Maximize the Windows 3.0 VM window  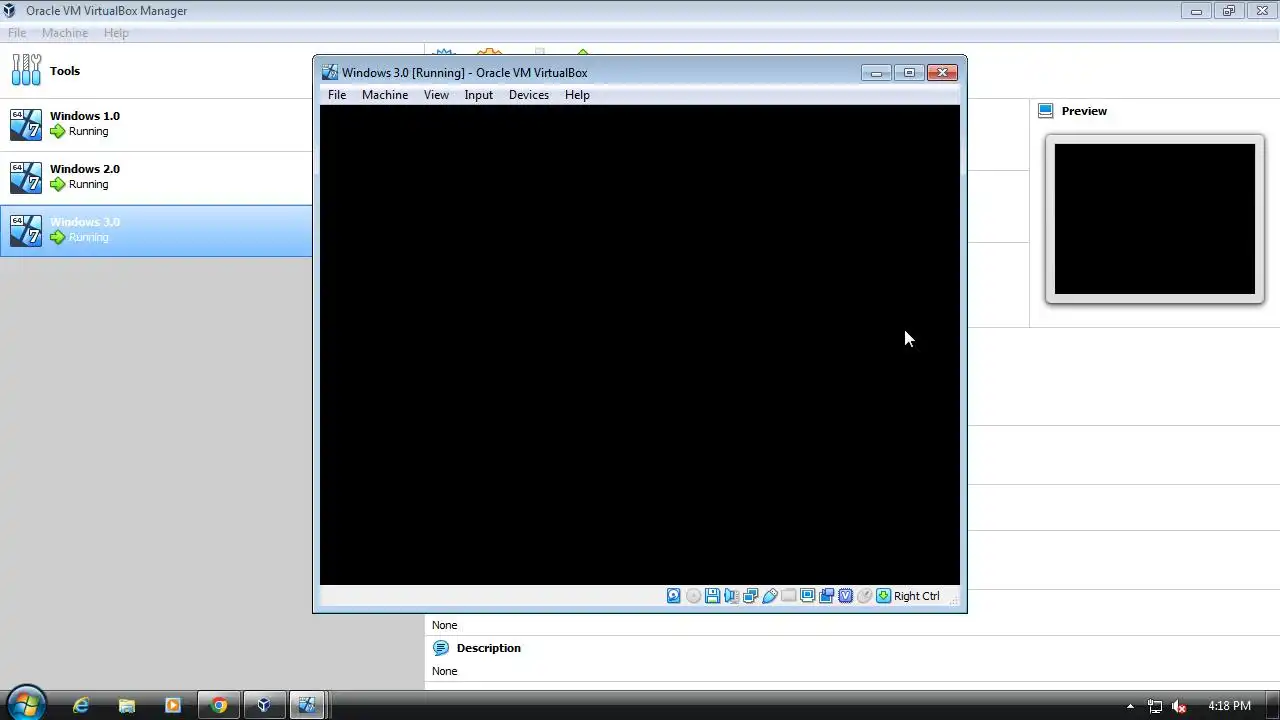(x=909, y=72)
